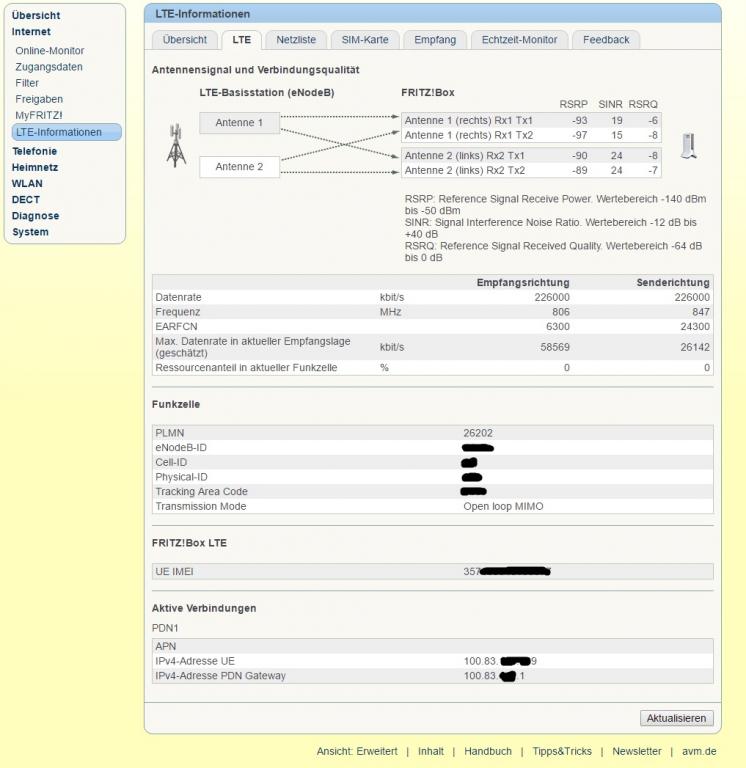Open the Handbuch footer link

coord(488,751)
